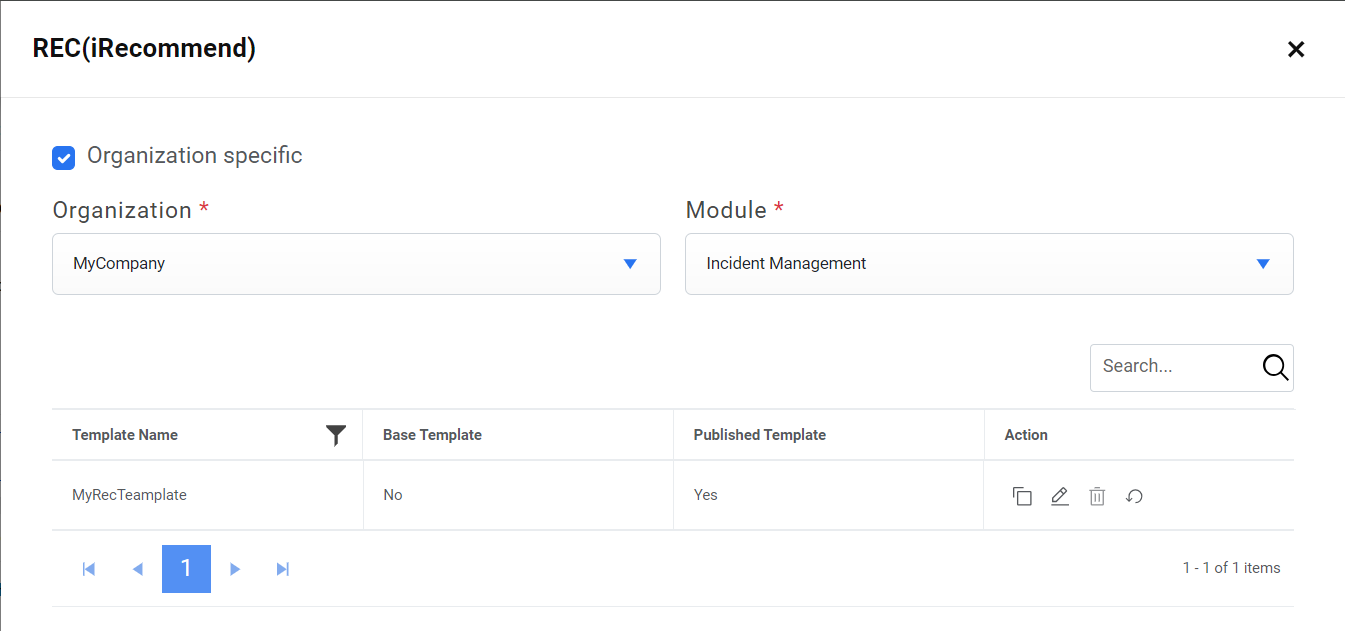Select page 1 in the pager

tap(186, 569)
